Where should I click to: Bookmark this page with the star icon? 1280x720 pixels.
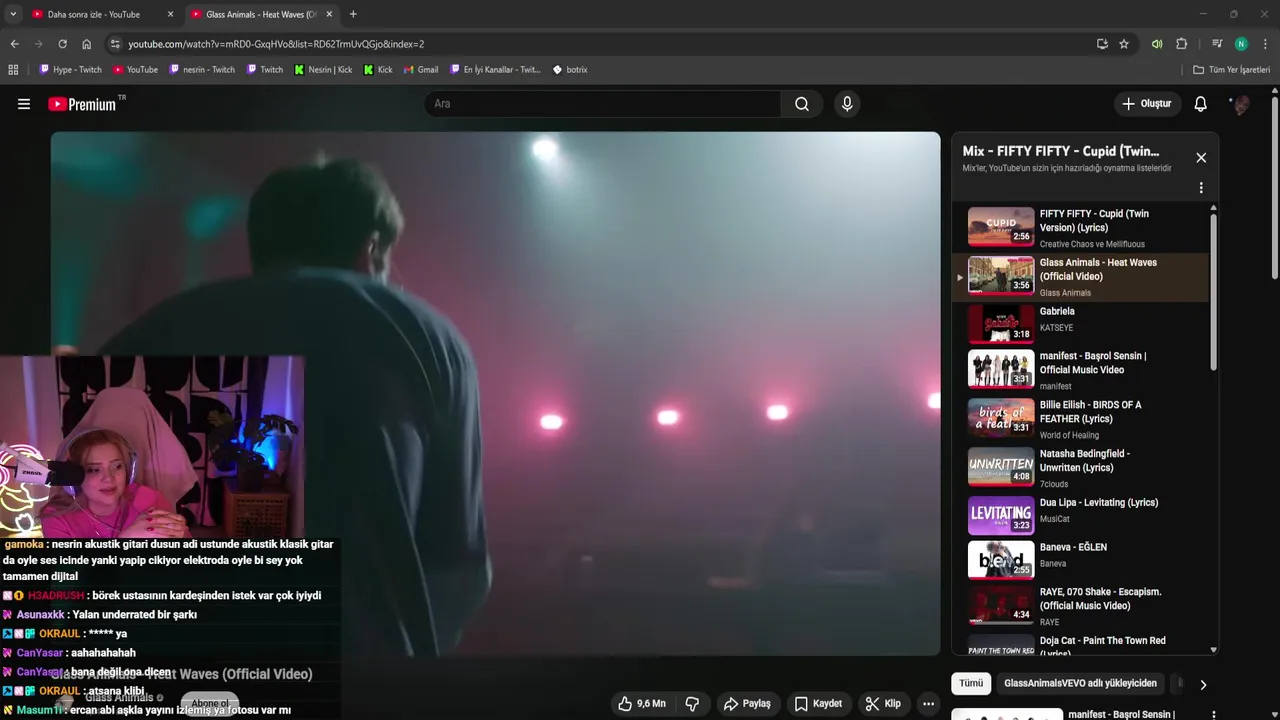[1124, 44]
